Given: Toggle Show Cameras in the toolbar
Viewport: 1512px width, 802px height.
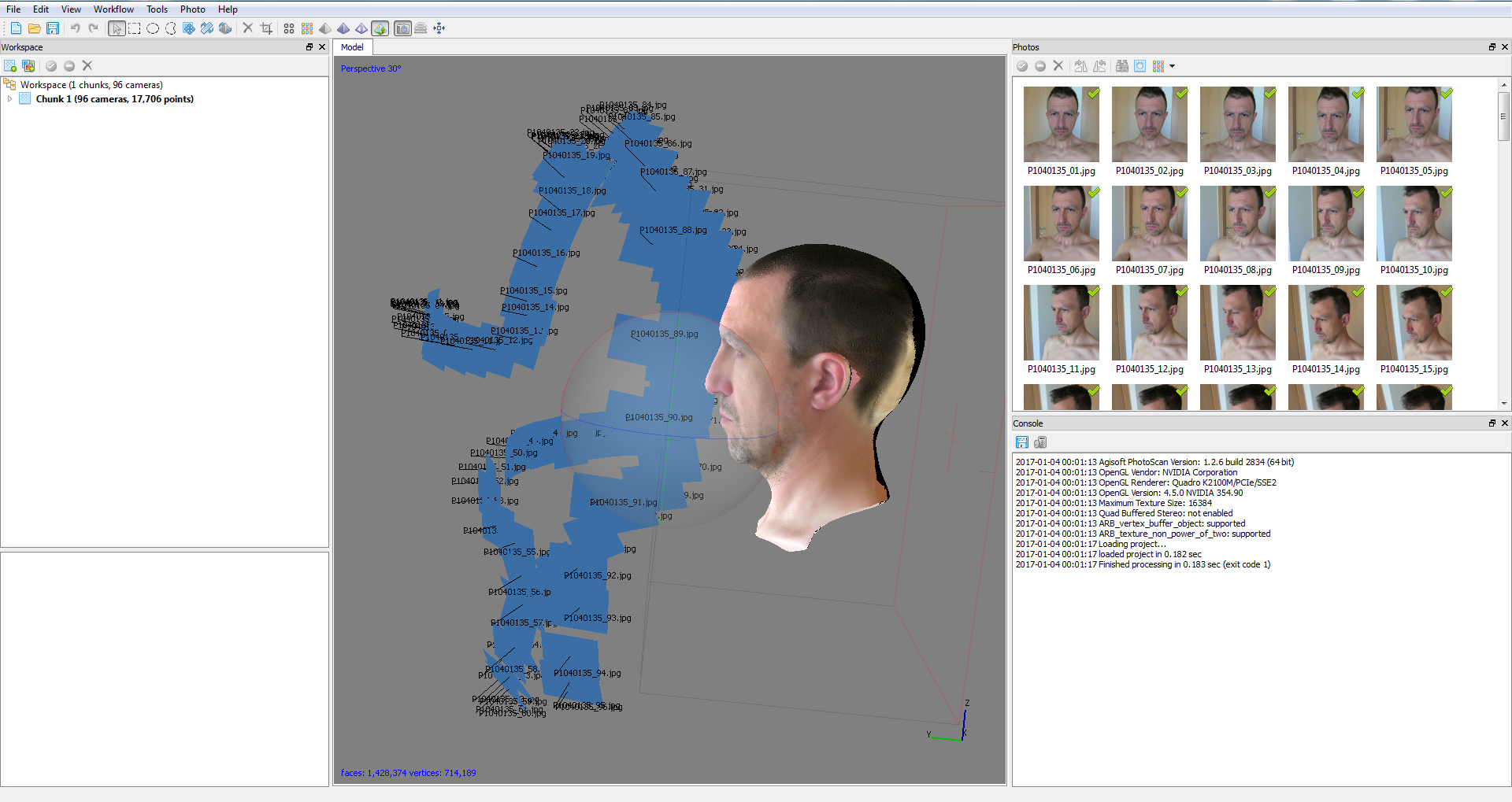Looking at the screenshot, I should pos(402,28).
